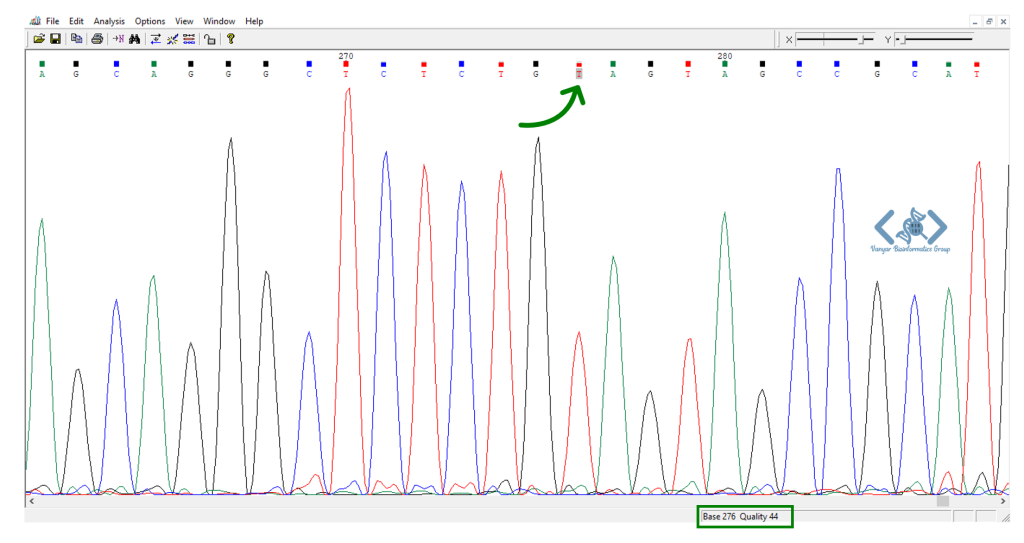This screenshot has width=1024, height=543.
Task: Click the Go to next N icon
Action: coord(118,39)
